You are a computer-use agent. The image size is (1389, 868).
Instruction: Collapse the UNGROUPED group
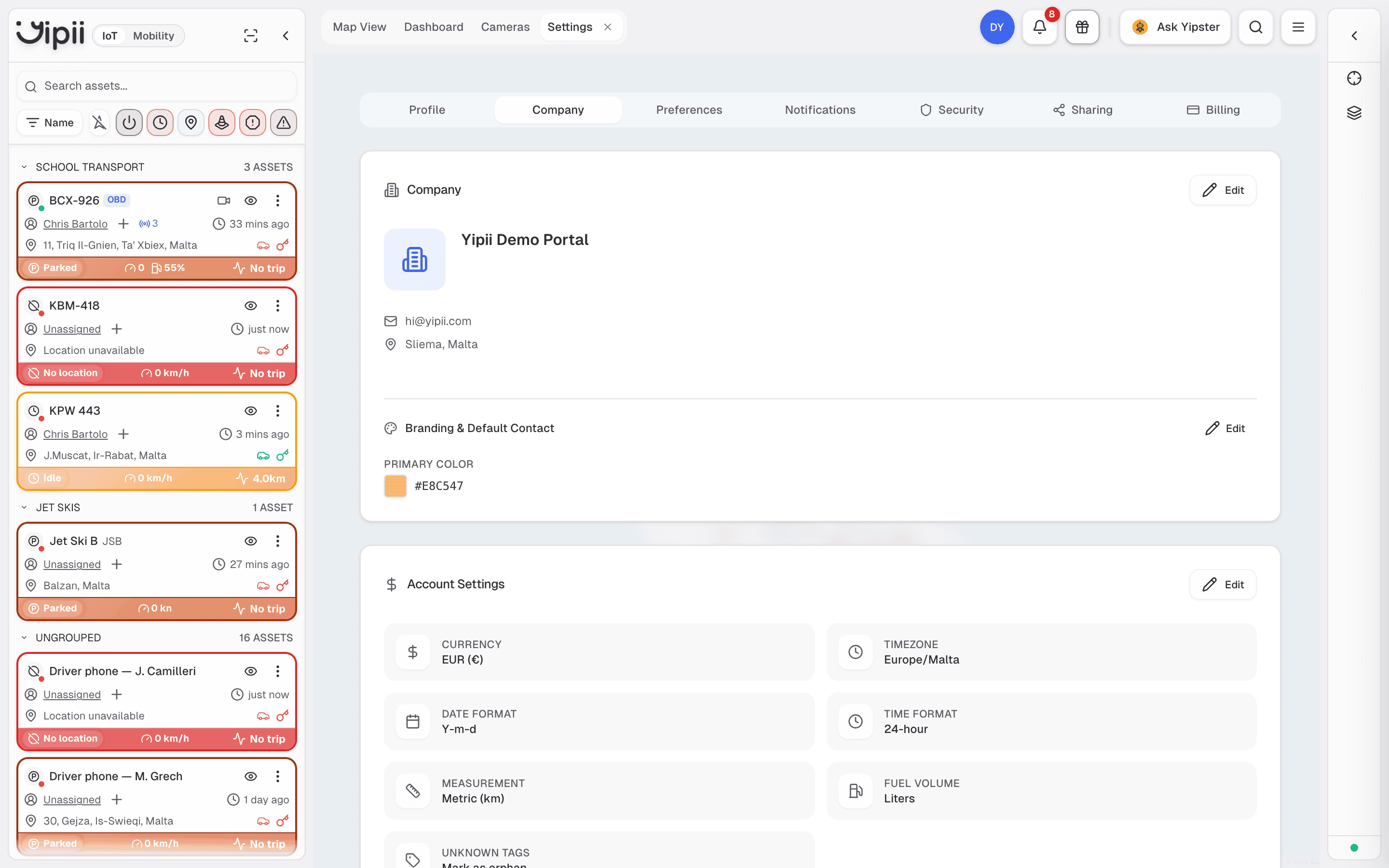click(x=24, y=638)
